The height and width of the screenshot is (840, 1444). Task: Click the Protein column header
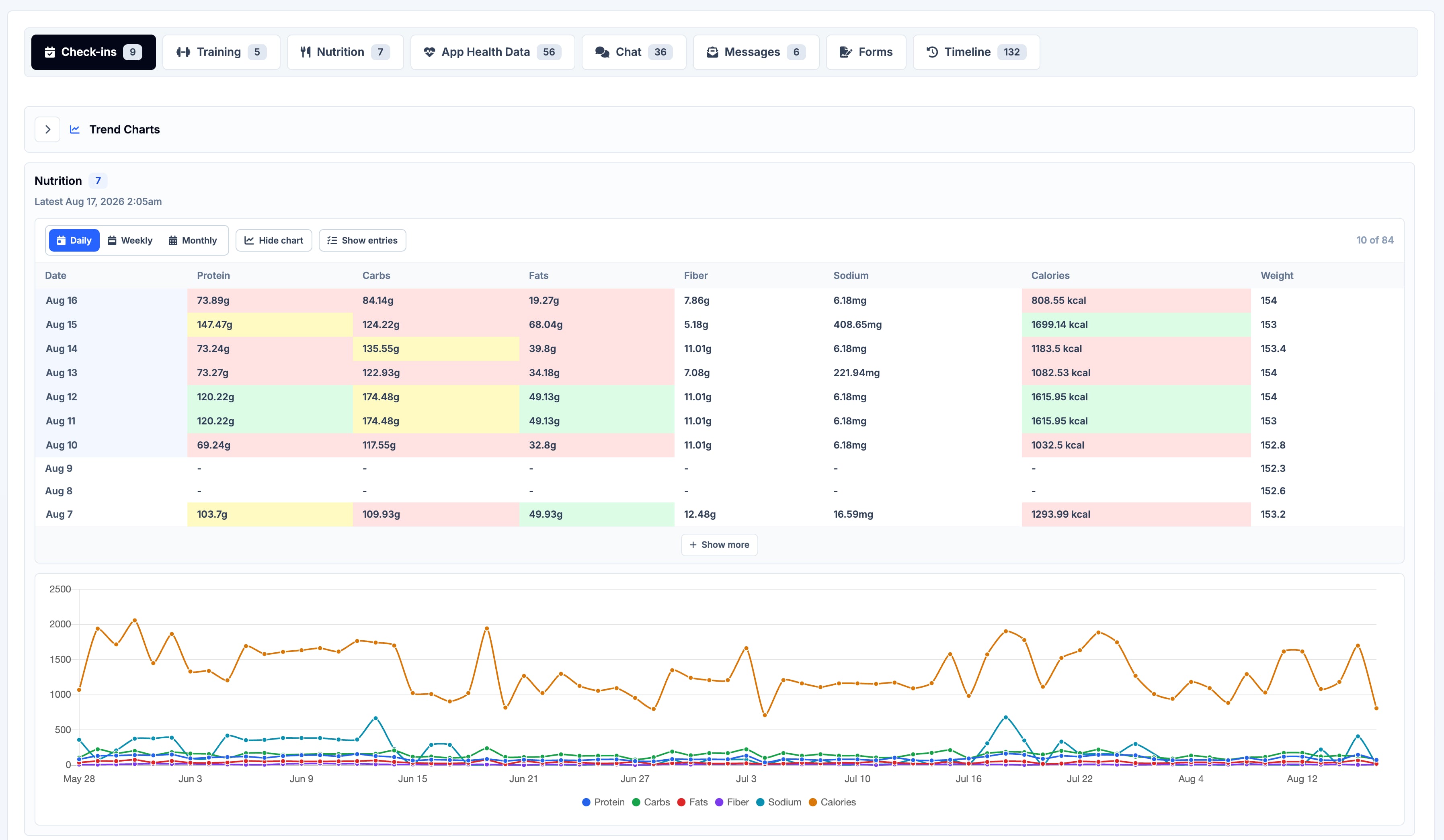pos(213,276)
